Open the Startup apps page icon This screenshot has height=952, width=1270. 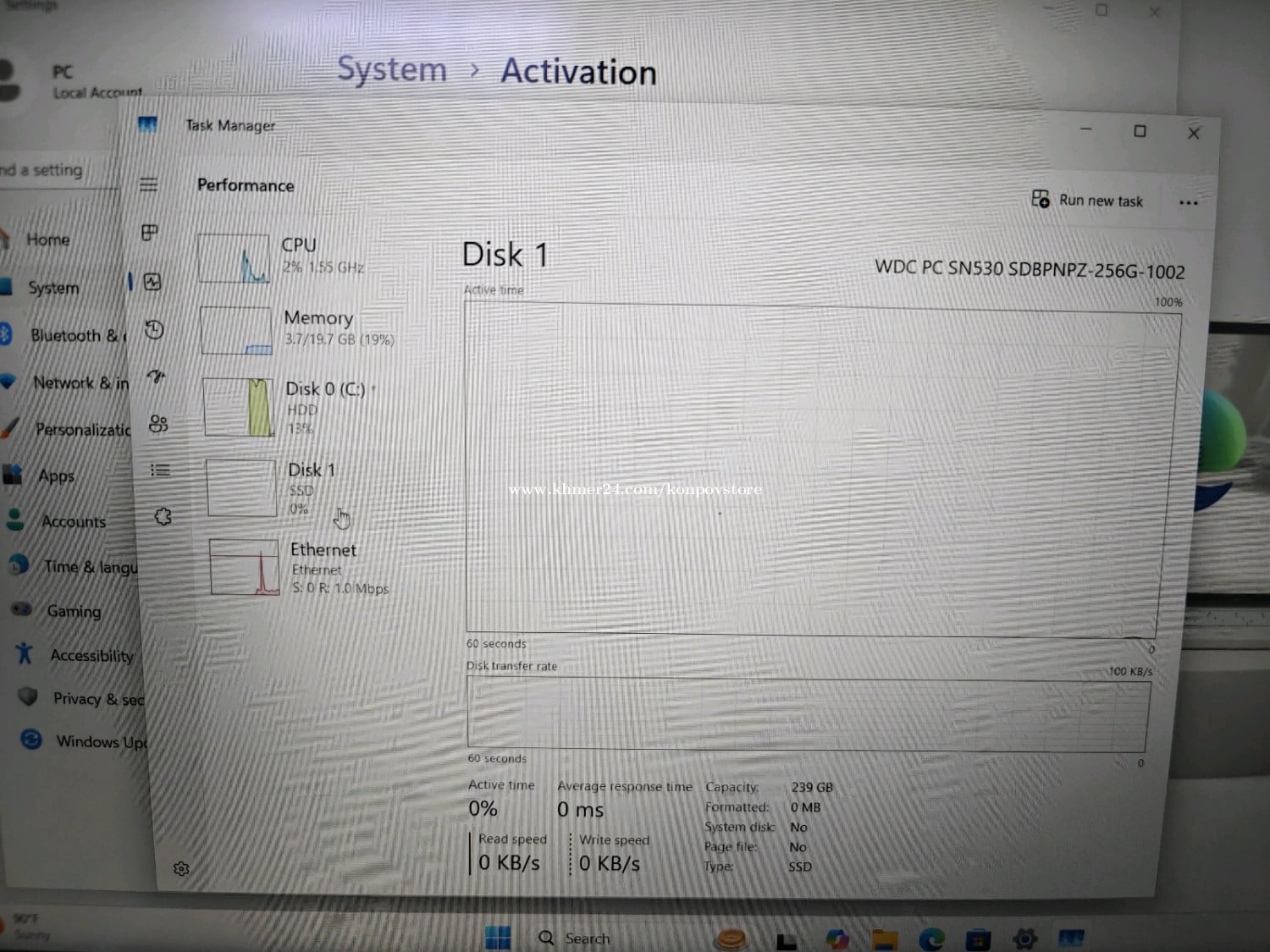click(x=157, y=377)
